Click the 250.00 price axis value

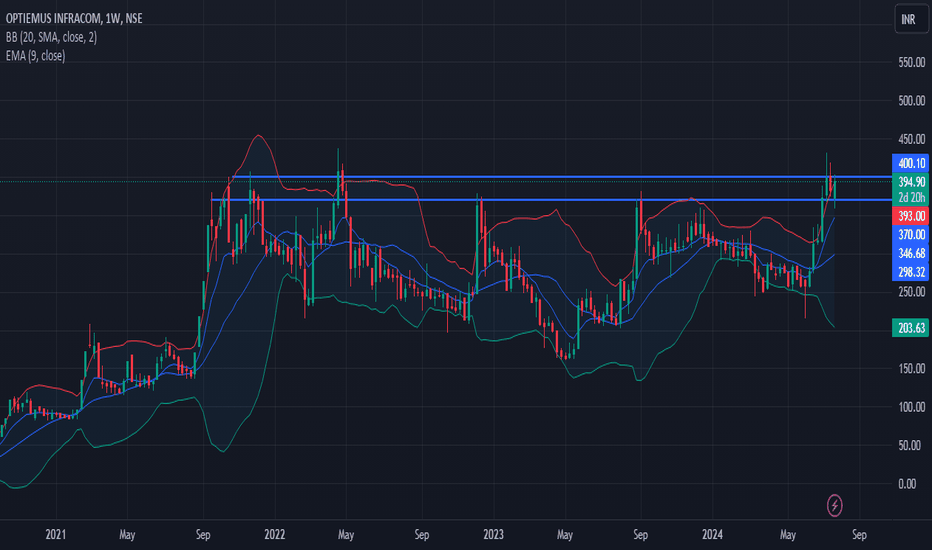tap(911, 291)
